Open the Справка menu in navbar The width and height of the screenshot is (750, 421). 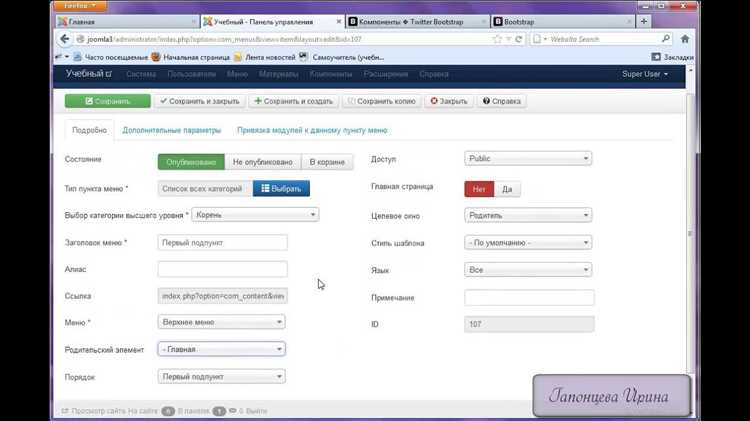pos(434,74)
